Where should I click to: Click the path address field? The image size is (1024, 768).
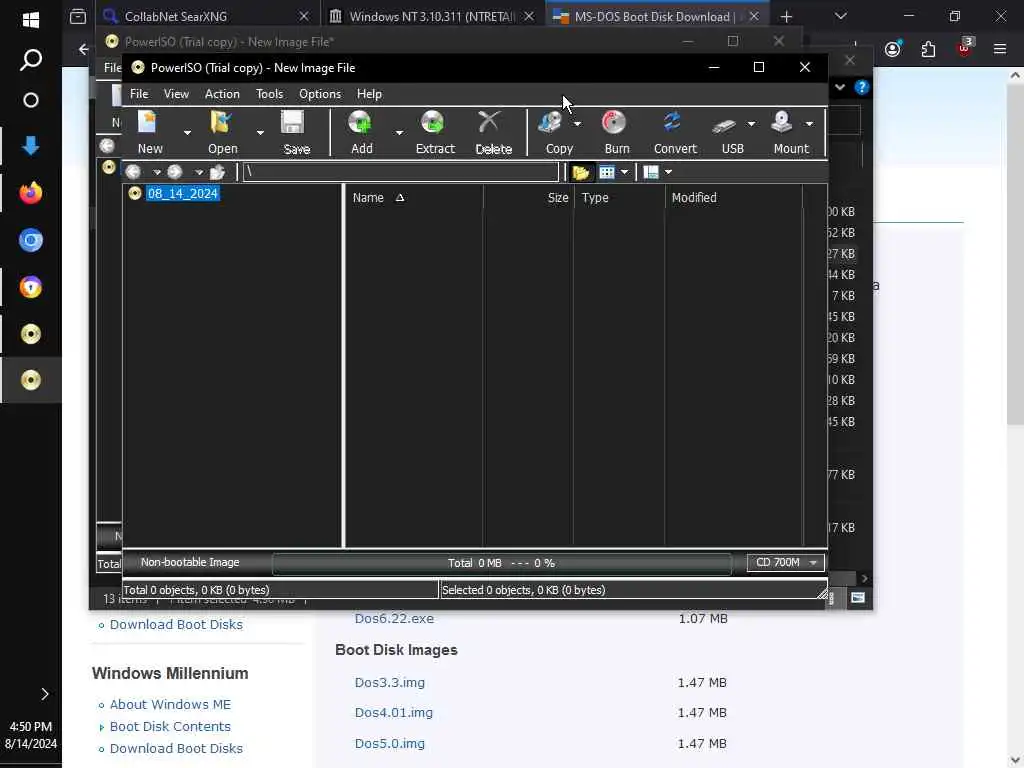click(x=401, y=172)
